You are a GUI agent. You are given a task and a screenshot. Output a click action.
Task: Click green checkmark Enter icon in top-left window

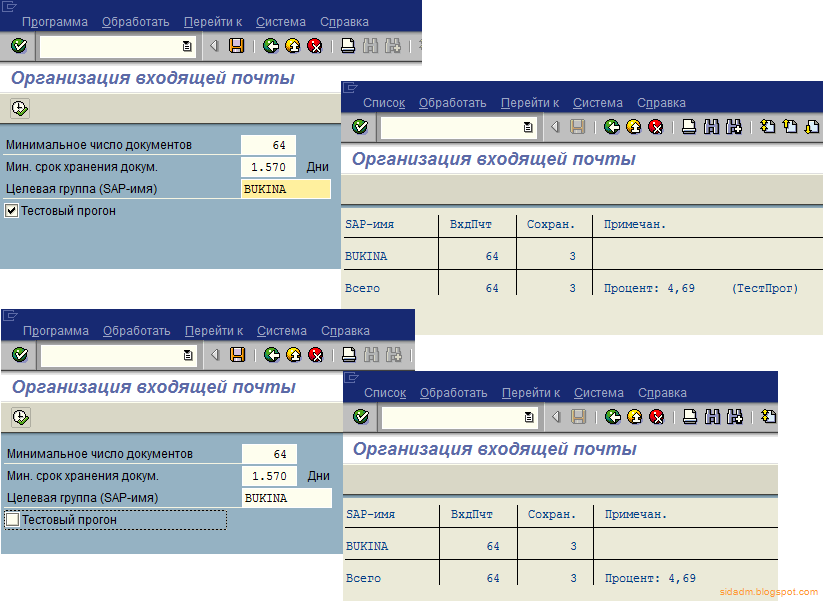tap(19, 46)
